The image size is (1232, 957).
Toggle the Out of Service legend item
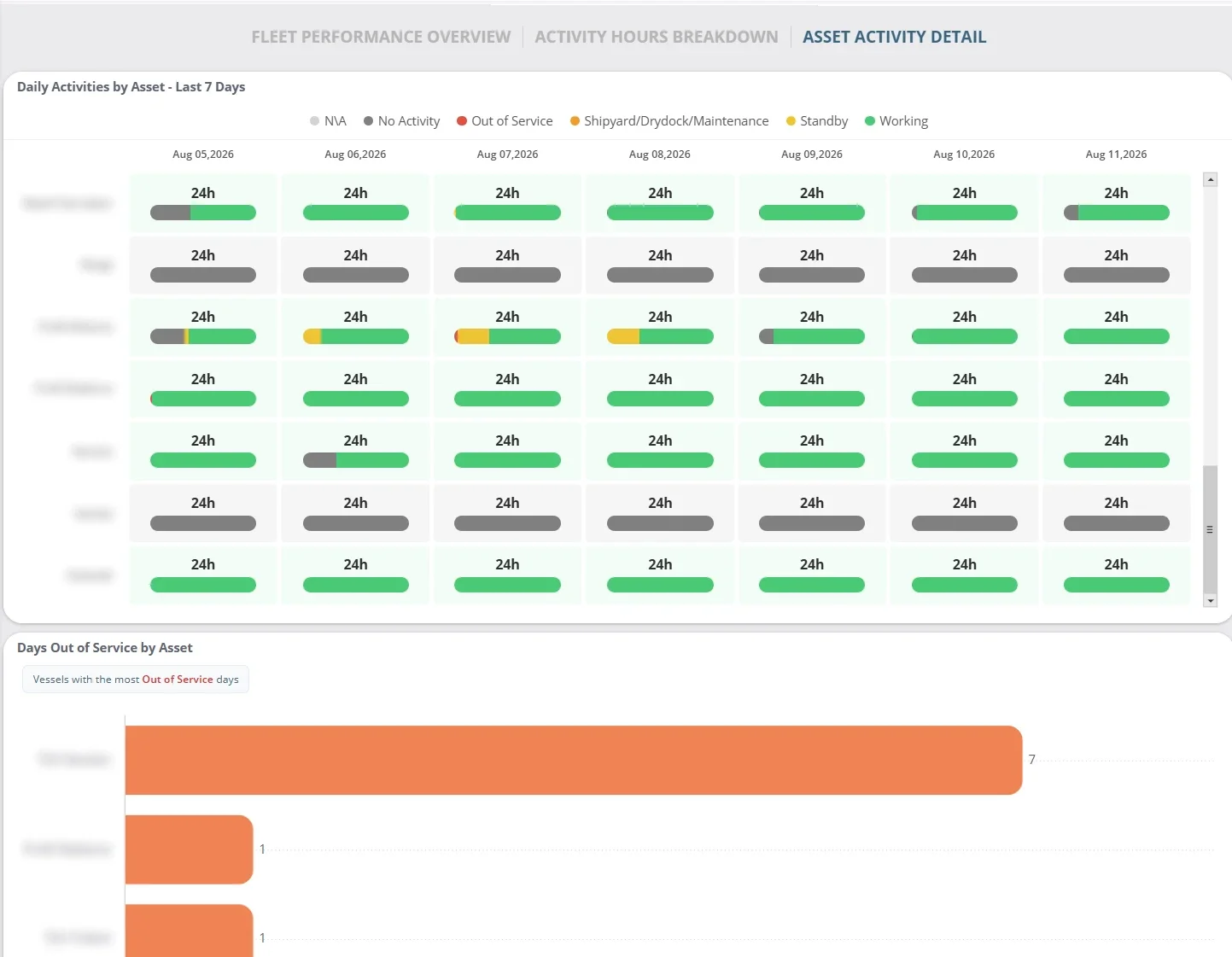click(505, 121)
